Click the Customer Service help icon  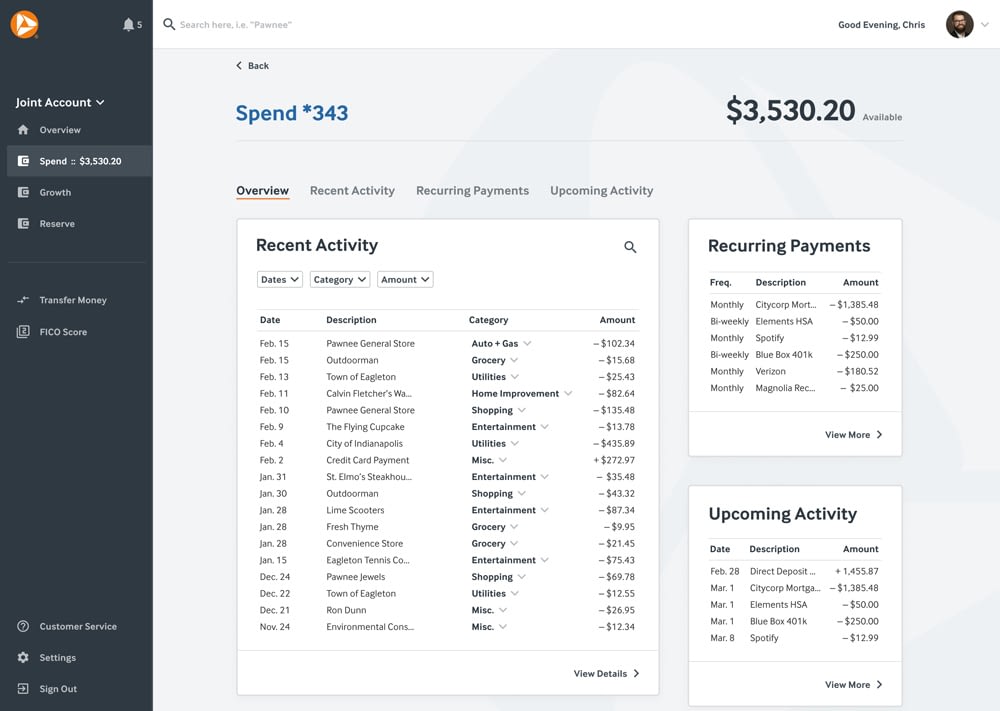23,626
